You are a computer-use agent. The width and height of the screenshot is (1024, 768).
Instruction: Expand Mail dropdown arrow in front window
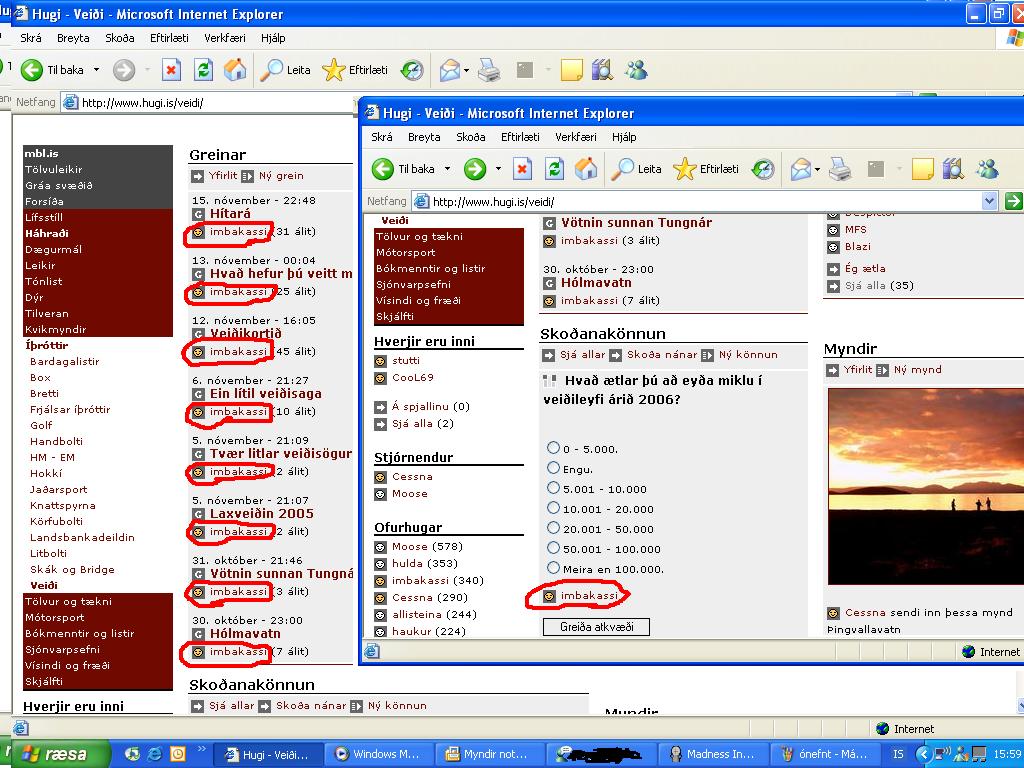pyautogui.click(x=817, y=170)
